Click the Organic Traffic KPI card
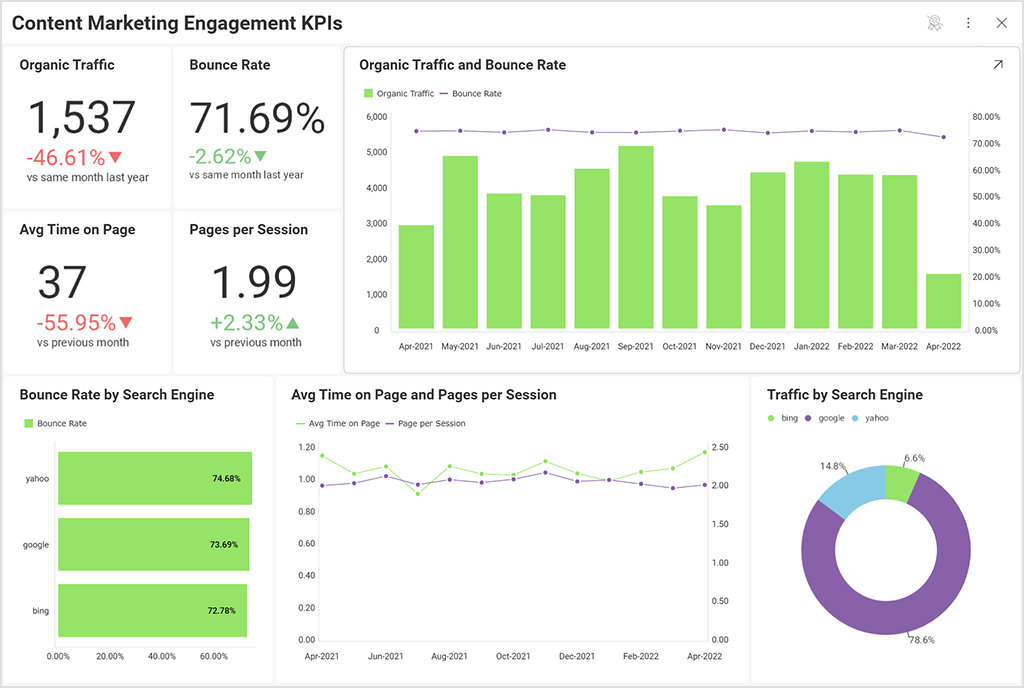1024x688 pixels. coord(87,125)
